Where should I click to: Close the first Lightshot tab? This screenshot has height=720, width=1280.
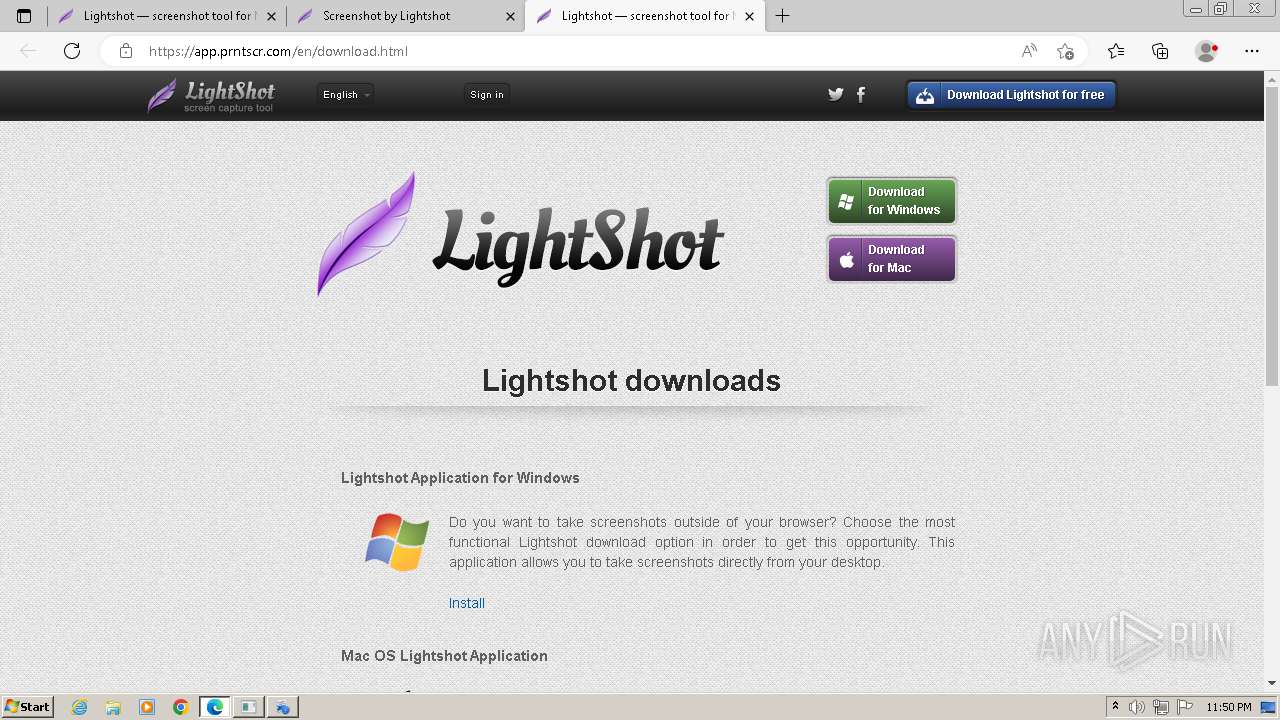(272, 16)
